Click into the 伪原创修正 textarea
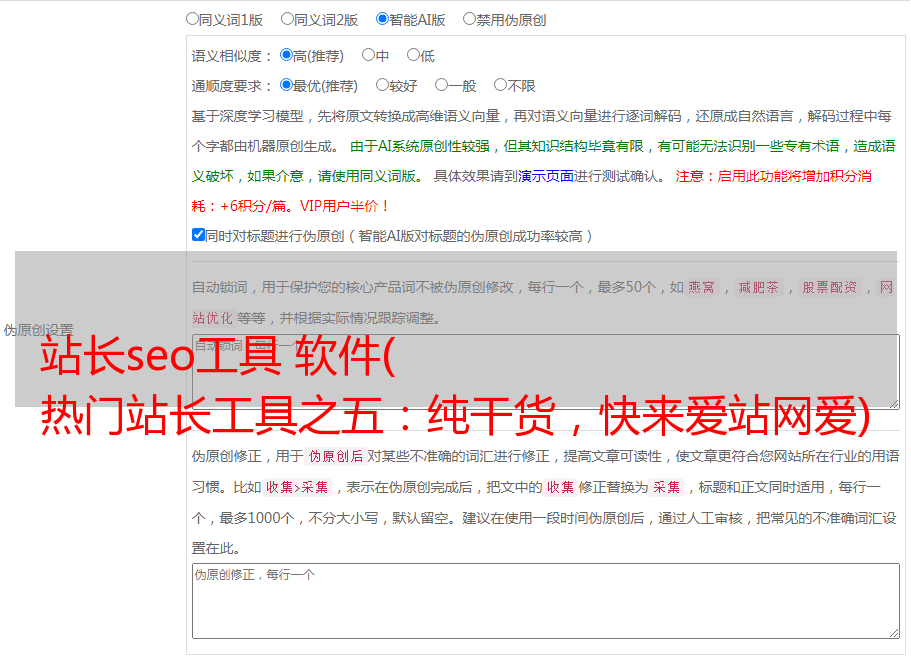 coord(546,601)
